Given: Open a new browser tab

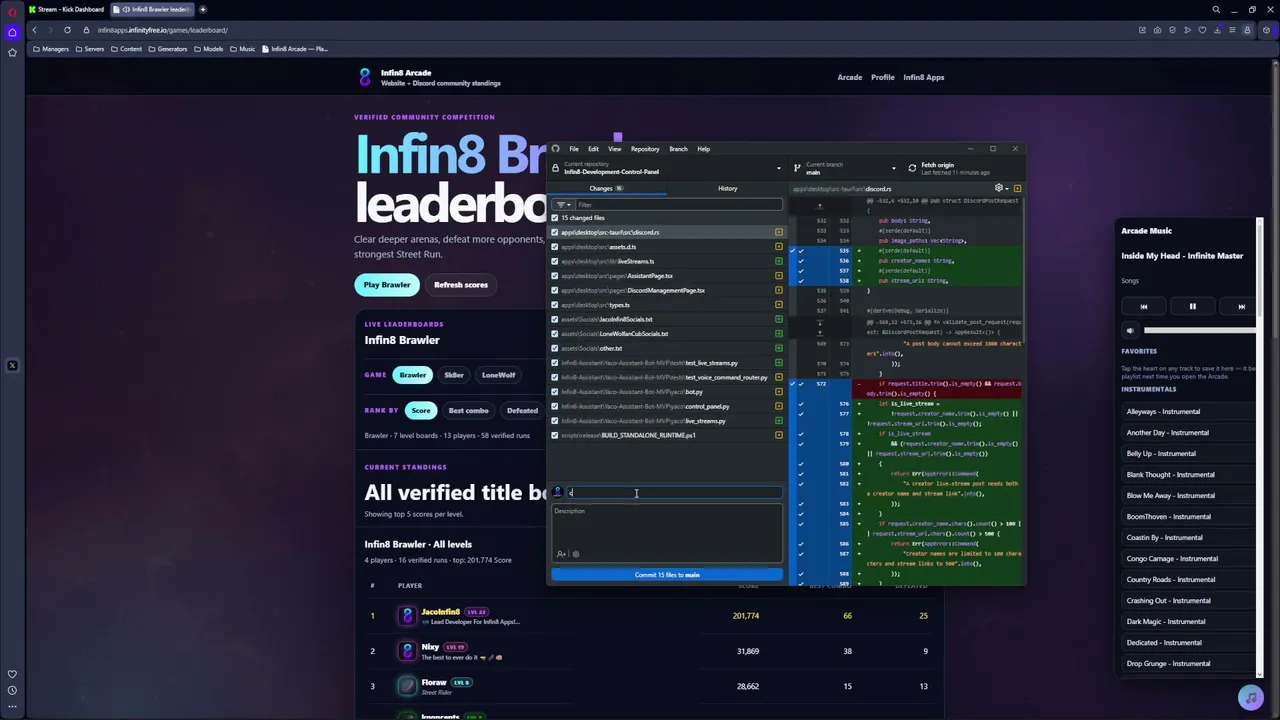Looking at the screenshot, I should tap(203, 9).
